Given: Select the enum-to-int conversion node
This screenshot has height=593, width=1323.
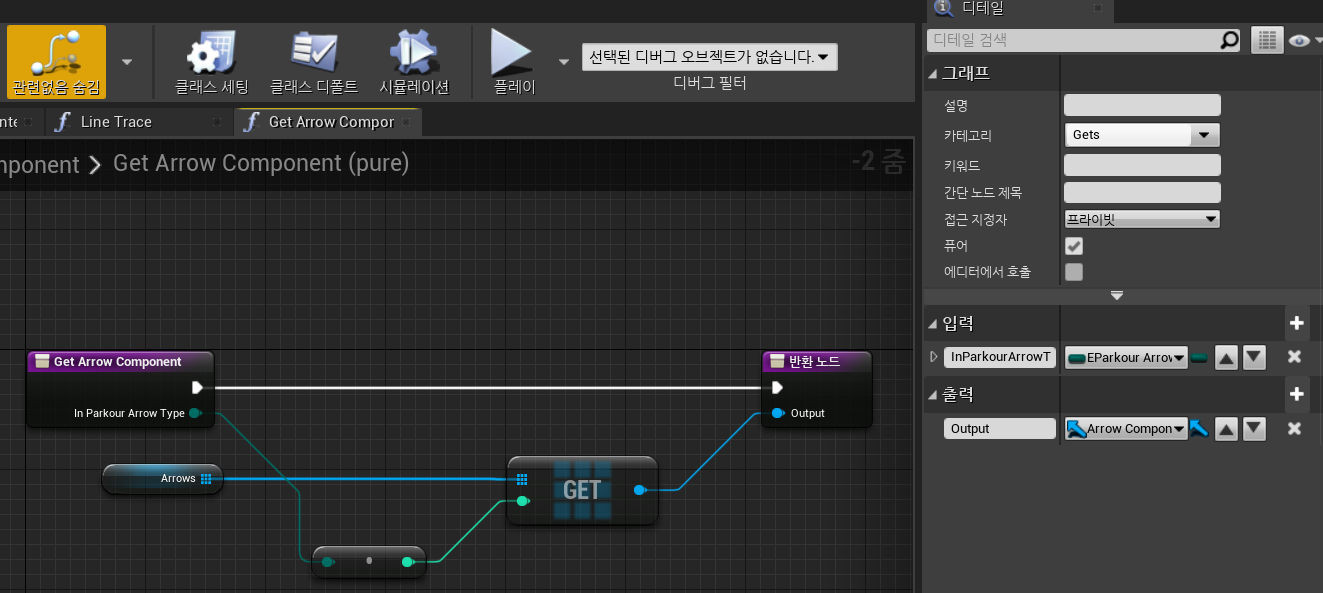Looking at the screenshot, I should [x=369, y=561].
